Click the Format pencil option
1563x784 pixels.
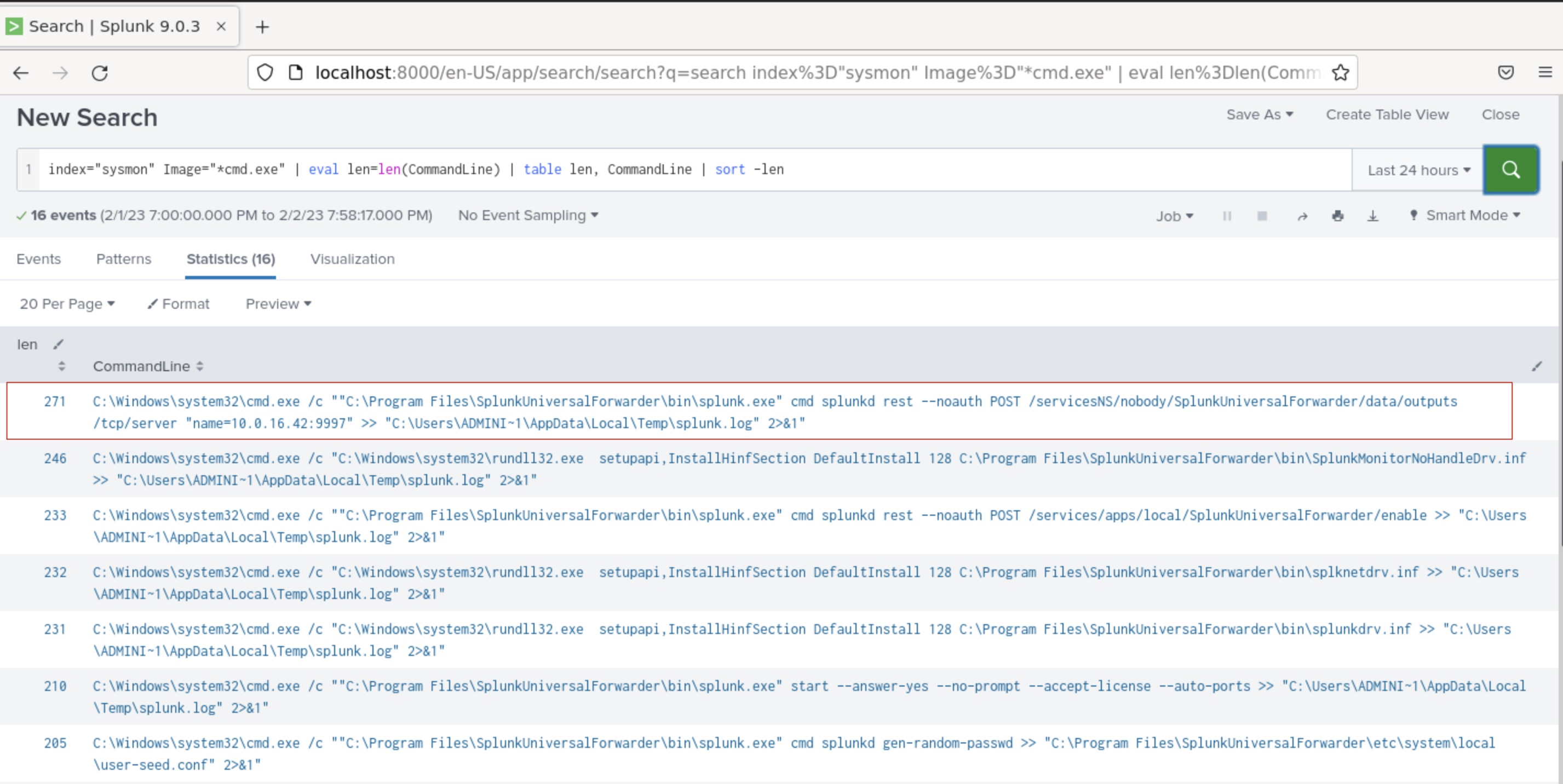(x=179, y=304)
